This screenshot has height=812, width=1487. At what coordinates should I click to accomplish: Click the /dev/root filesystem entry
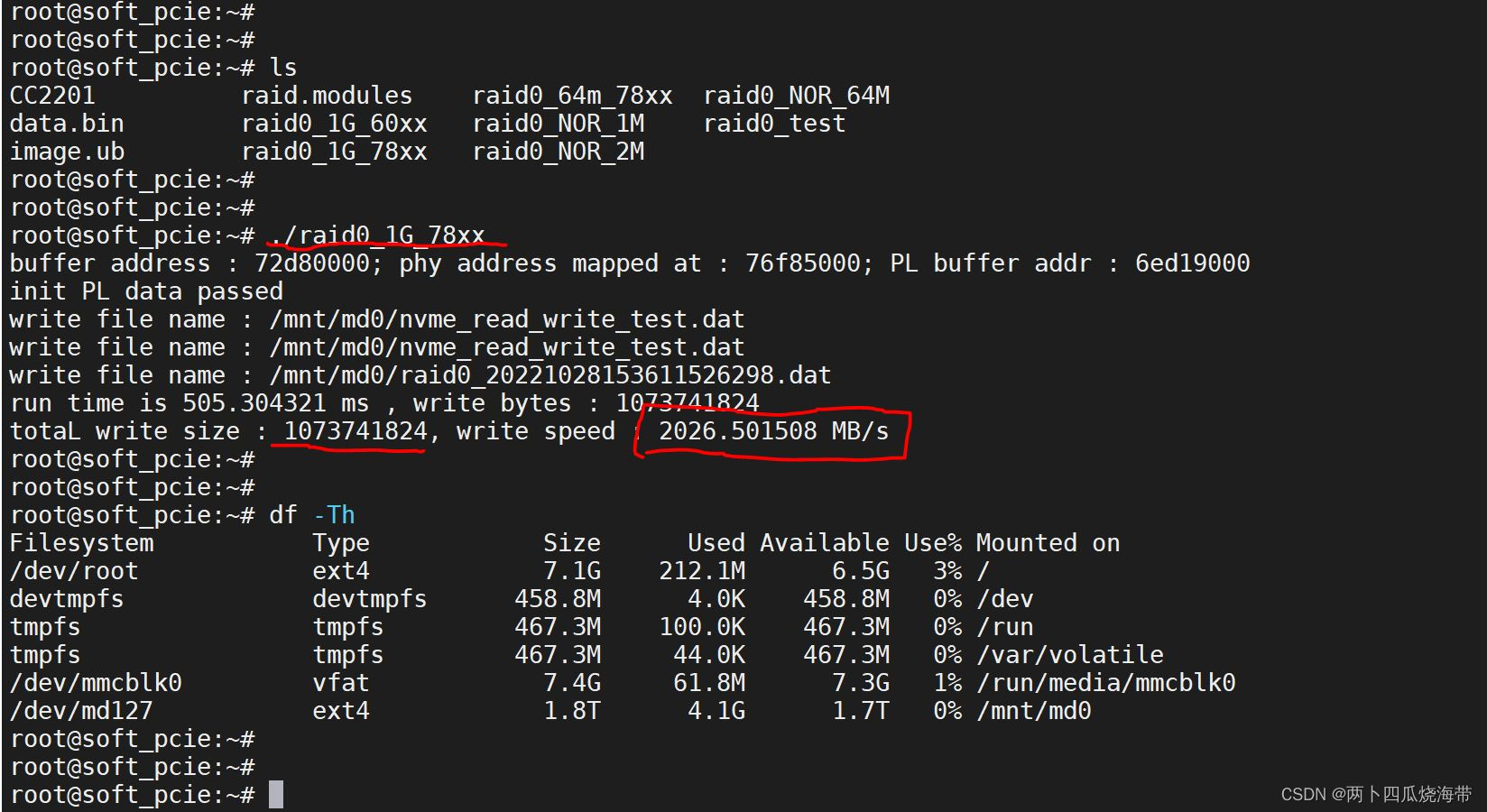coord(74,571)
